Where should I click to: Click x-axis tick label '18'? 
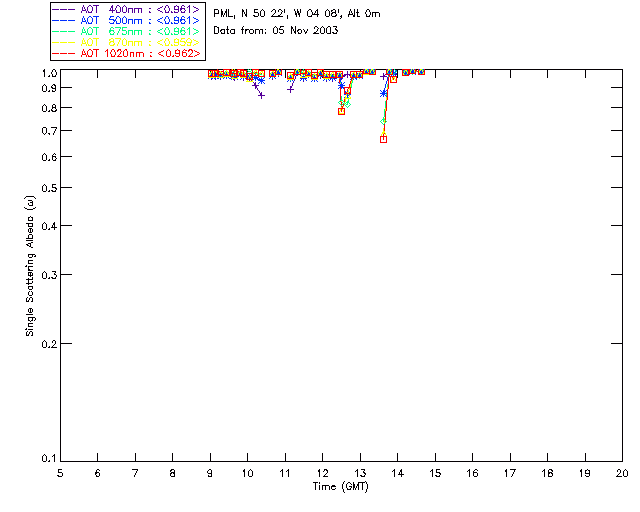pos(547,473)
